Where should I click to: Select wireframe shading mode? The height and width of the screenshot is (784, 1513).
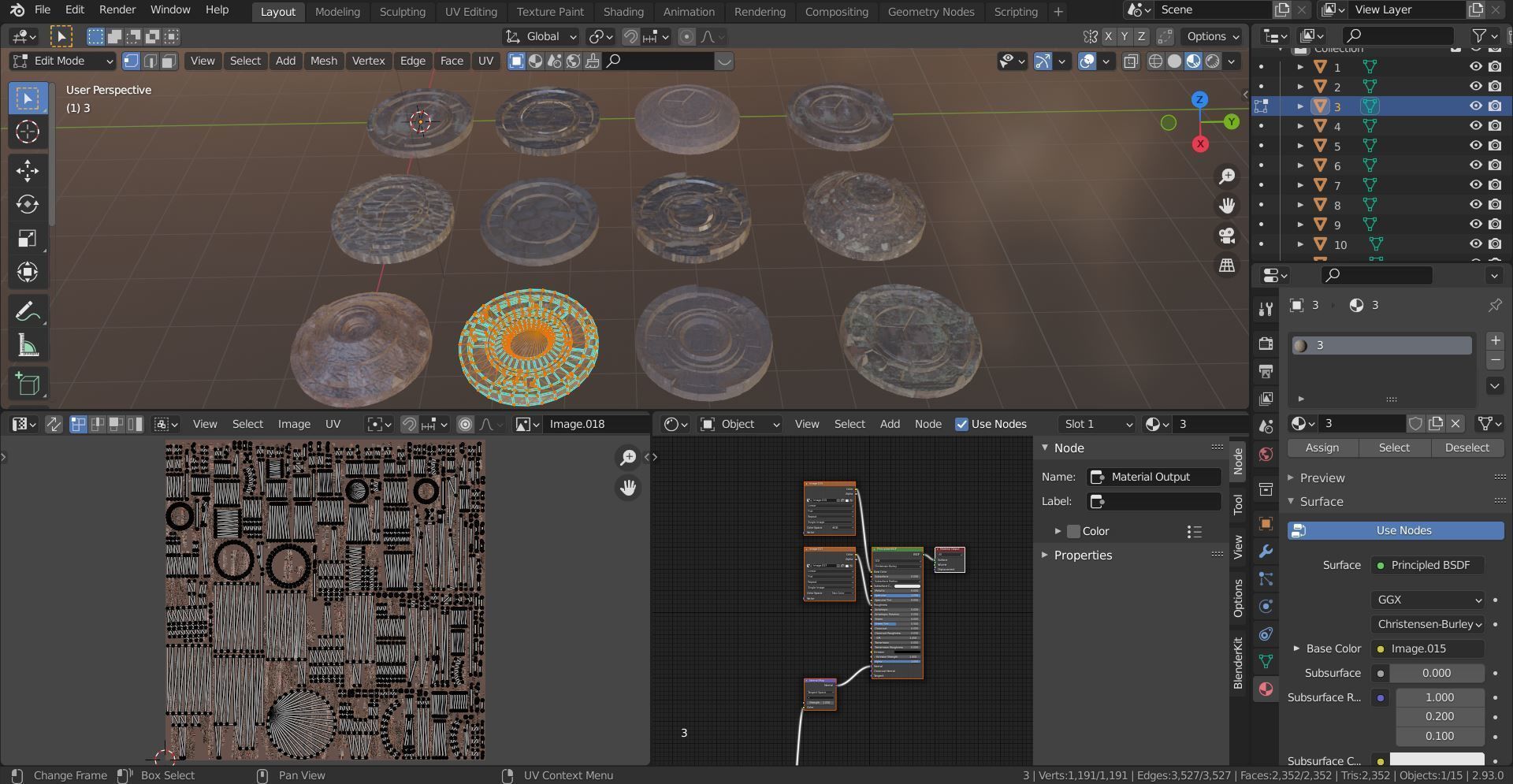1155,61
